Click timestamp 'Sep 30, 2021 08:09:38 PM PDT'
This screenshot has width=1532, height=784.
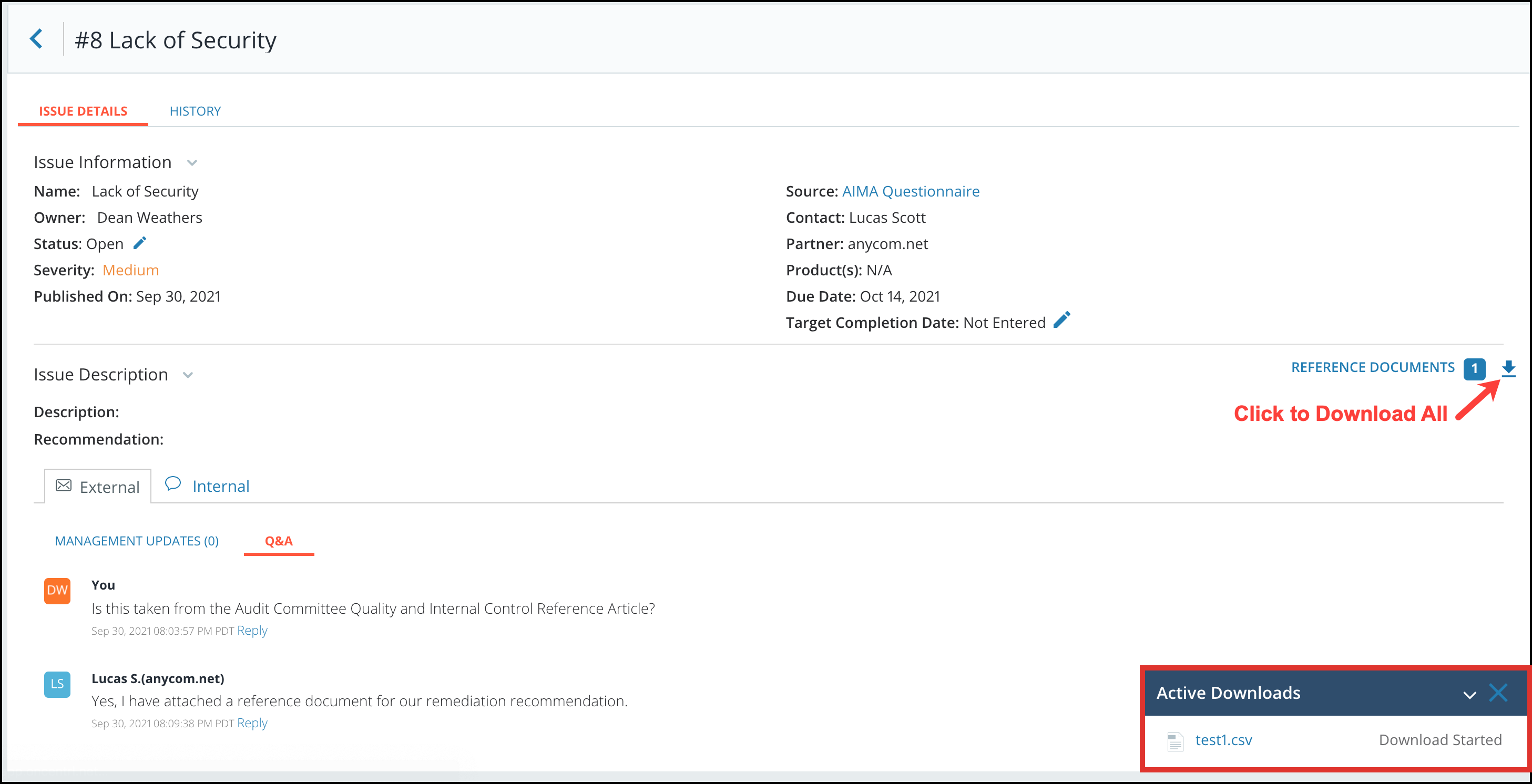162,724
